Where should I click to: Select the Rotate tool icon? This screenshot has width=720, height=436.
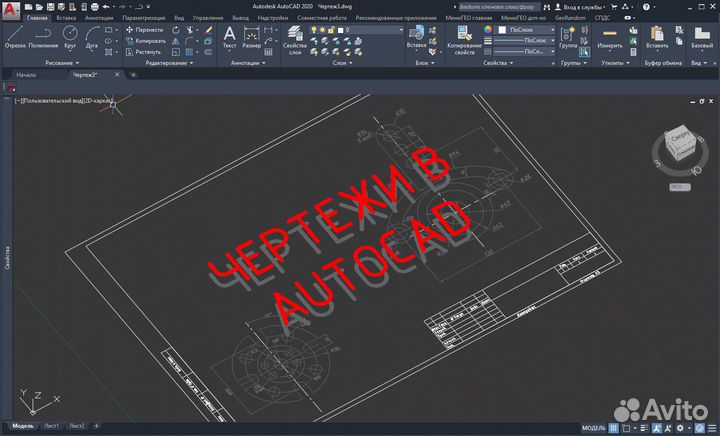tap(176, 30)
